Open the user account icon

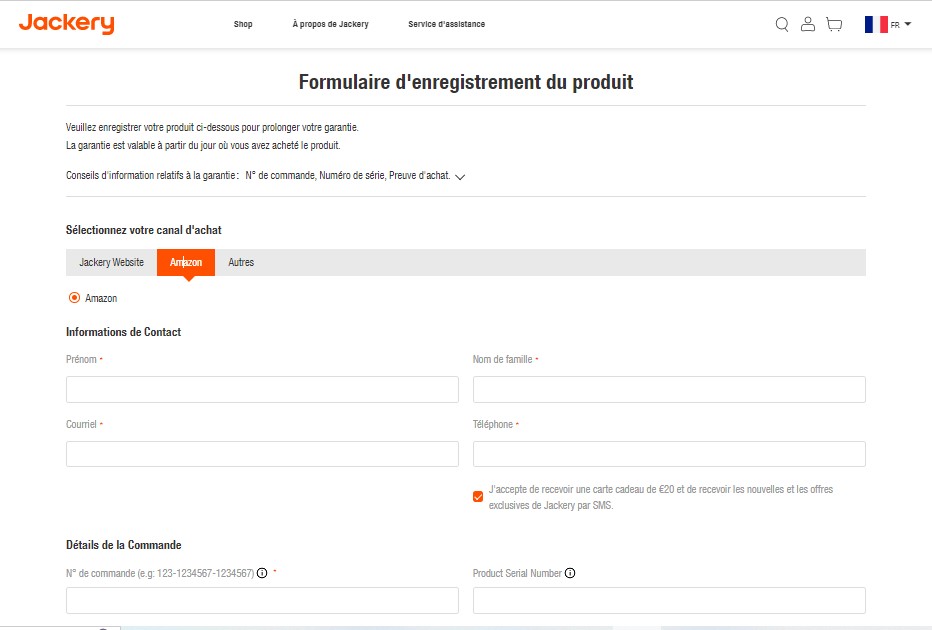click(x=808, y=24)
